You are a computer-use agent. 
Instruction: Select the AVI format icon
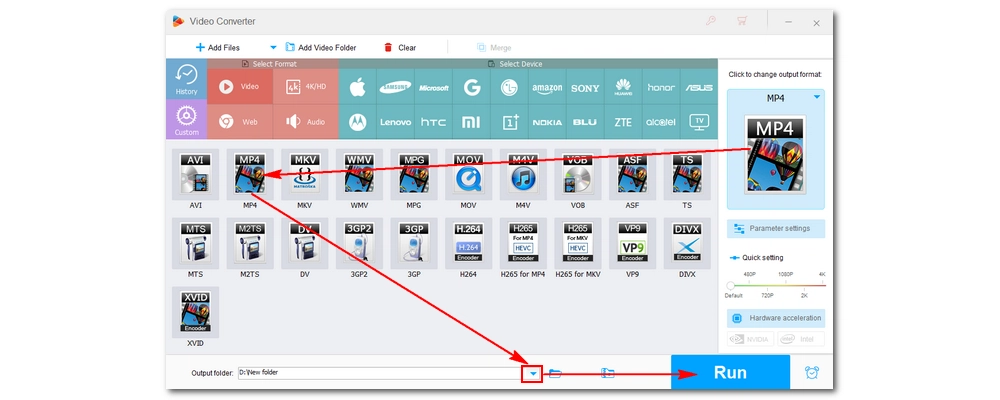[x=195, y=174]
